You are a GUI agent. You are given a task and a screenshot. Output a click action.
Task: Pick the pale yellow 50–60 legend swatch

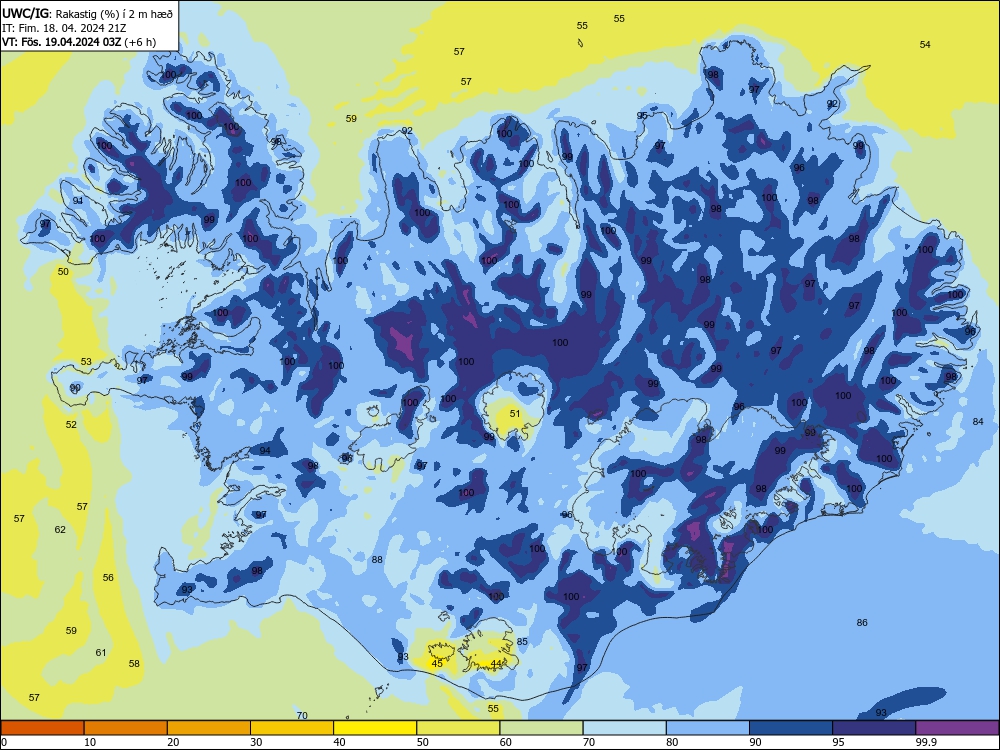[x=459, y=728]
